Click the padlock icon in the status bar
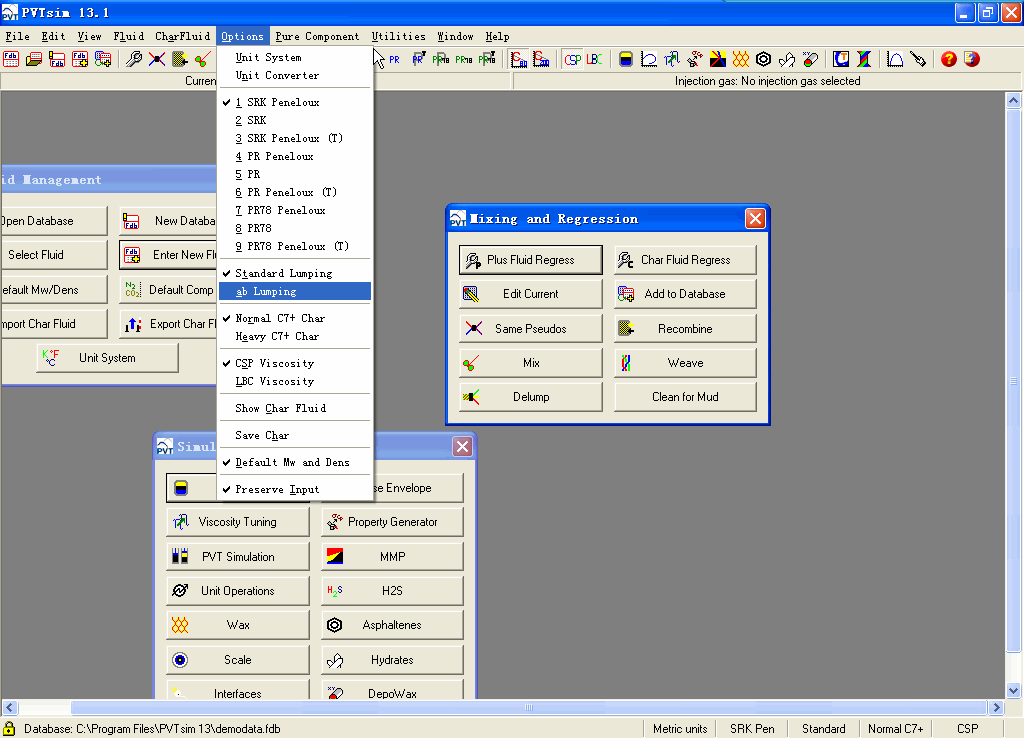The height and width of the screenshot is (738, 1024). (9, 729)
